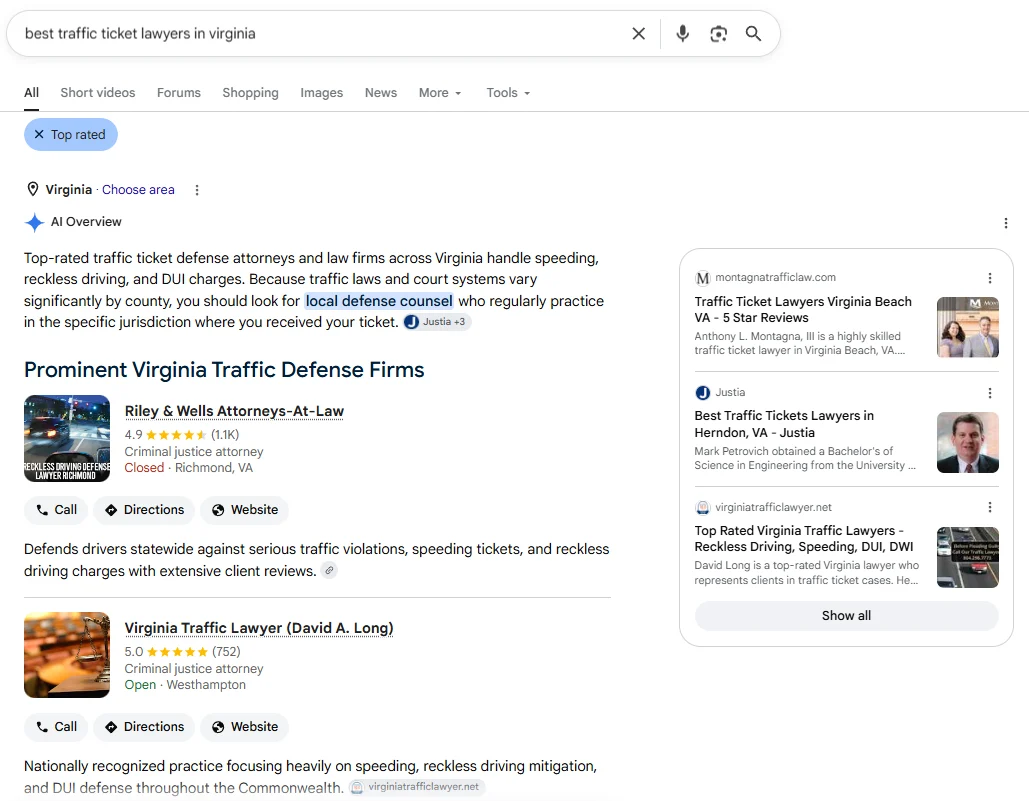Remove the Top rated filter chip
The height and width of the screenshot is (801, 1029).
pyautogui.click(x=39, y=134)
